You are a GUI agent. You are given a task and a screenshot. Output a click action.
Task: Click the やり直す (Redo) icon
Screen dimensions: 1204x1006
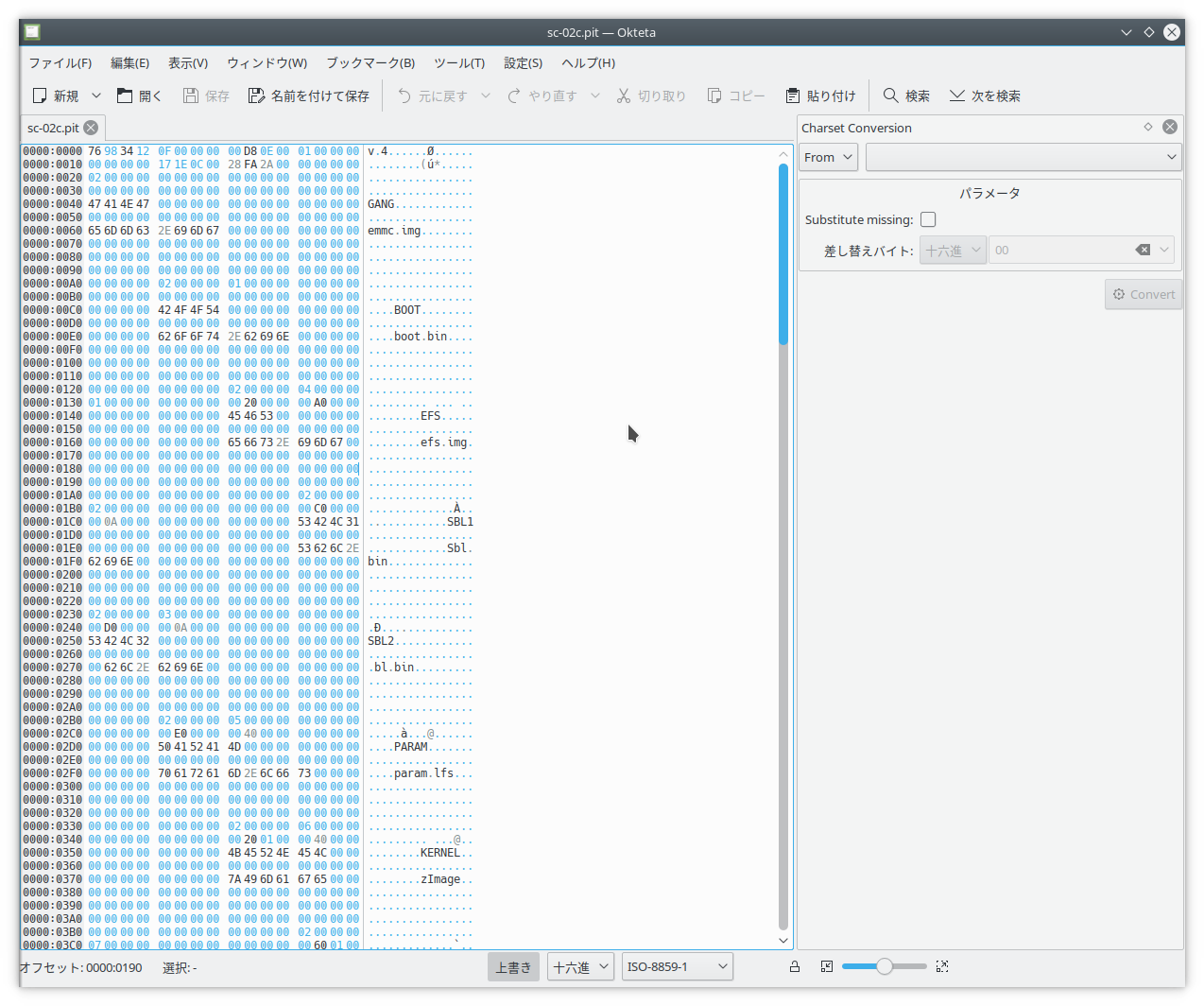(514, 95)
